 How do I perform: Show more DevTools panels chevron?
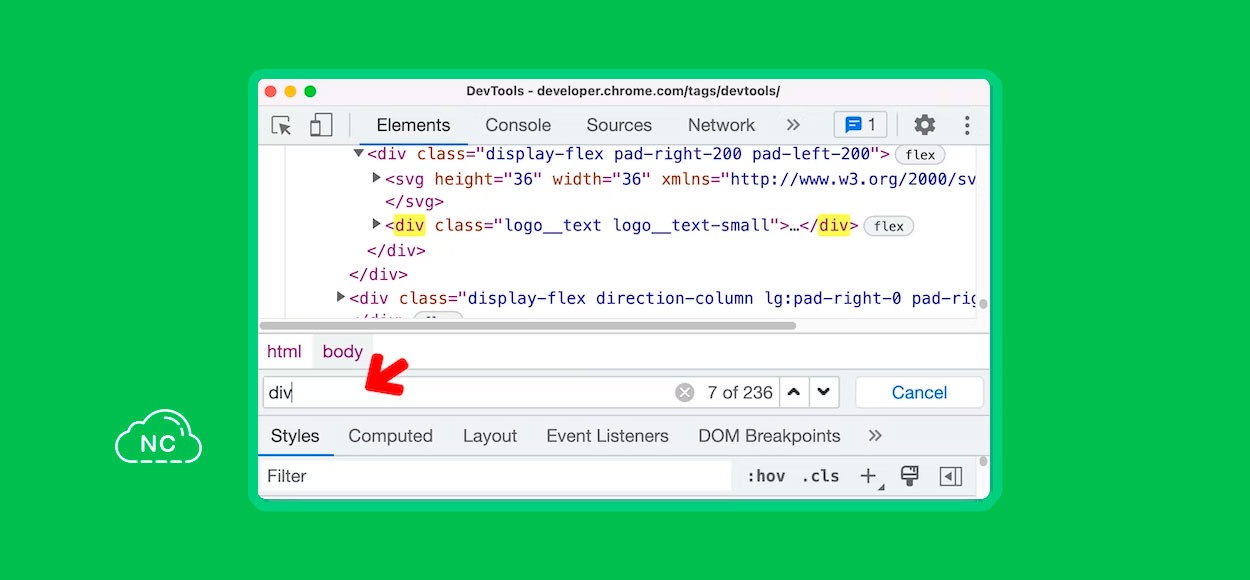point(793,125)
